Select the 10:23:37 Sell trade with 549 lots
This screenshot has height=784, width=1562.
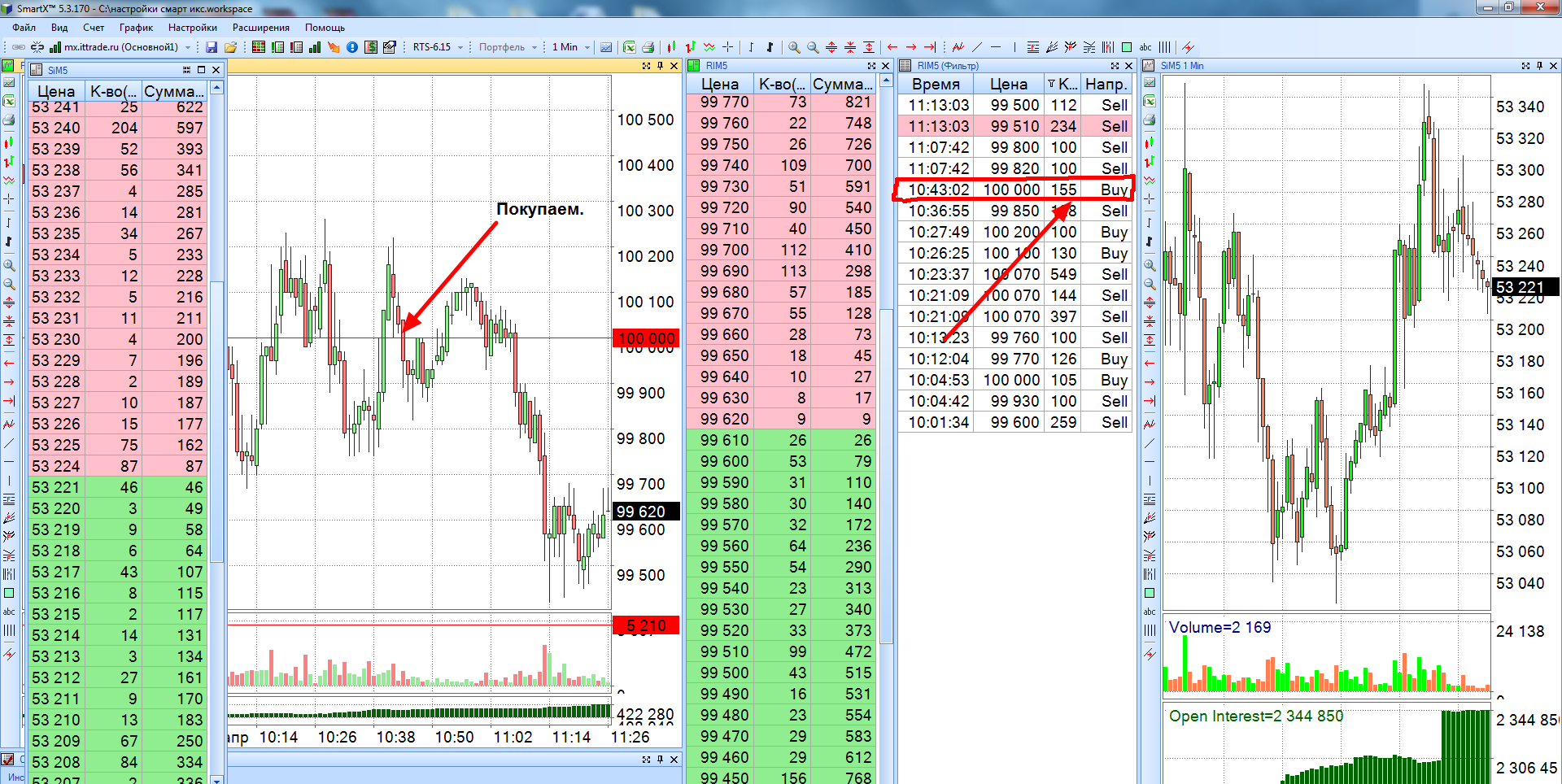1015,274
